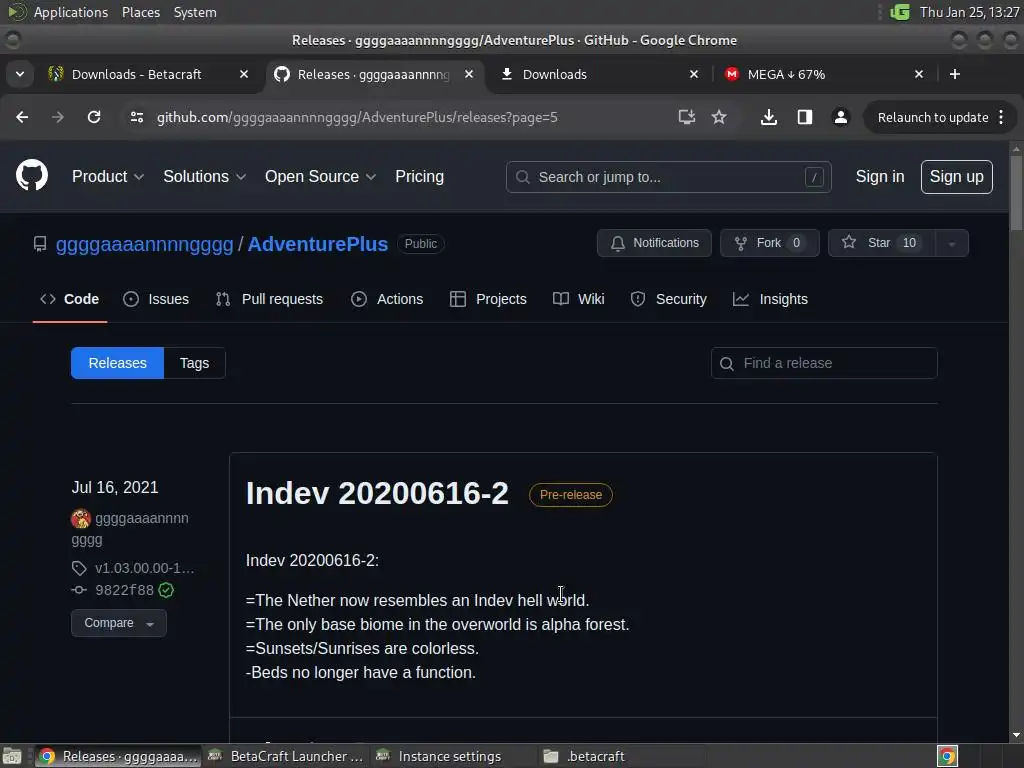The height and width of the screenshot is (768, 1024).
Task: Click the commit icon next to 9822f88
Action: [79, 590]
